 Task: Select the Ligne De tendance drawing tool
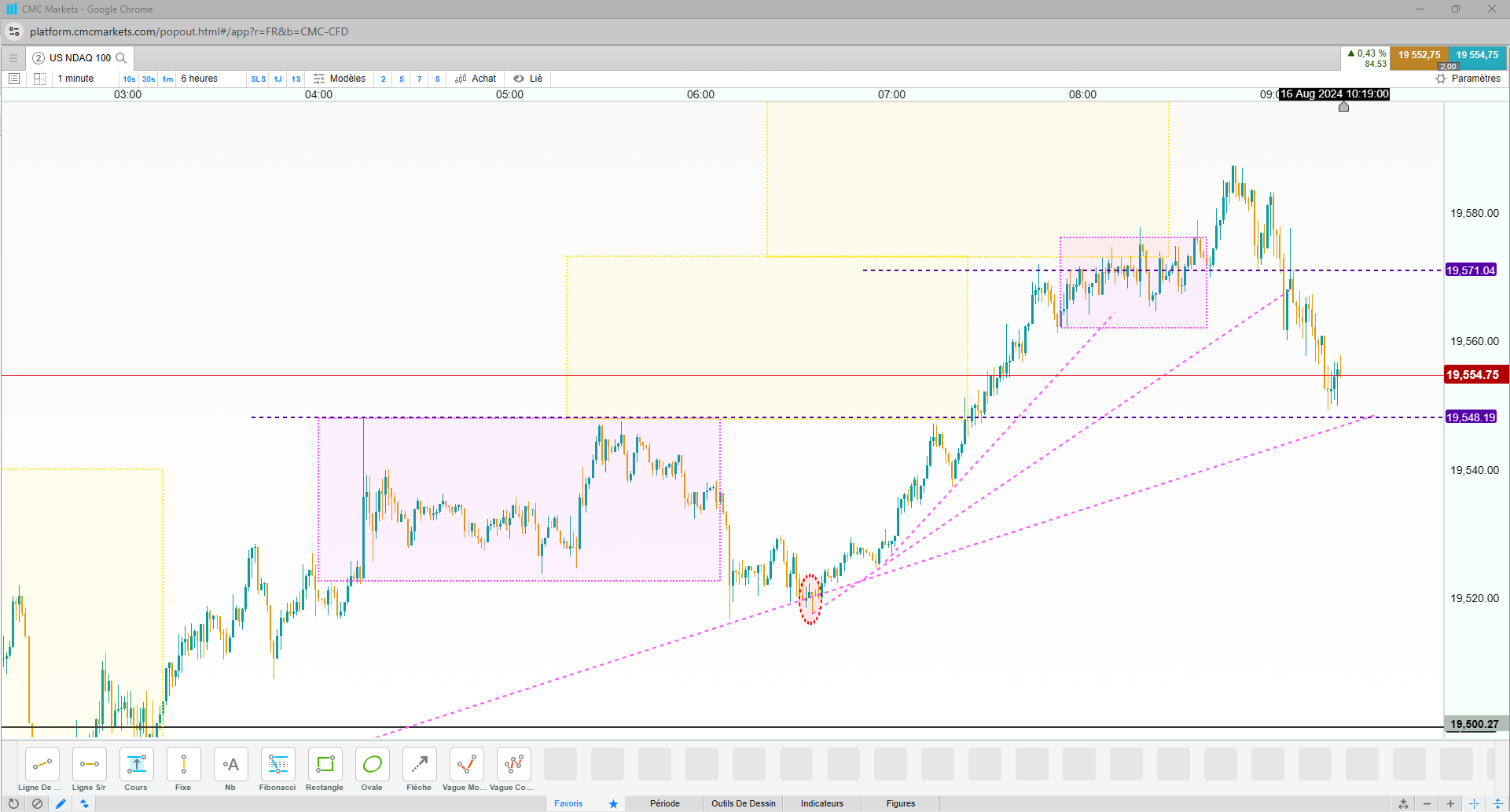42,764
